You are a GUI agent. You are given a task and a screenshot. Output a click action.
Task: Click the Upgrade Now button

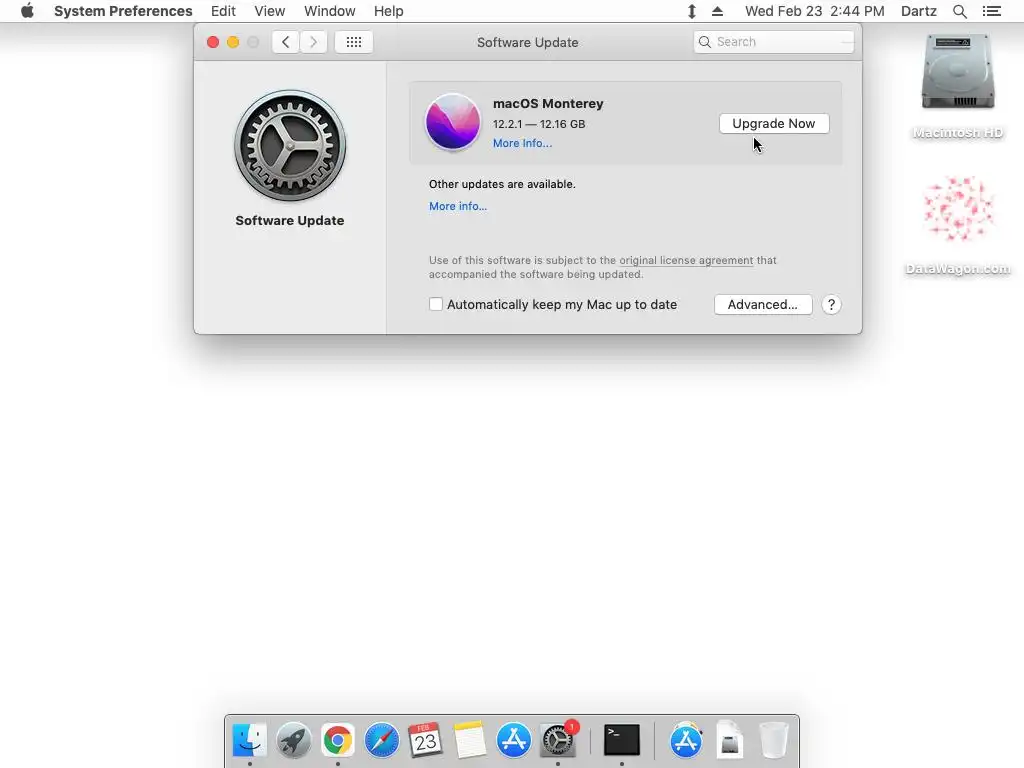[774, 123]
